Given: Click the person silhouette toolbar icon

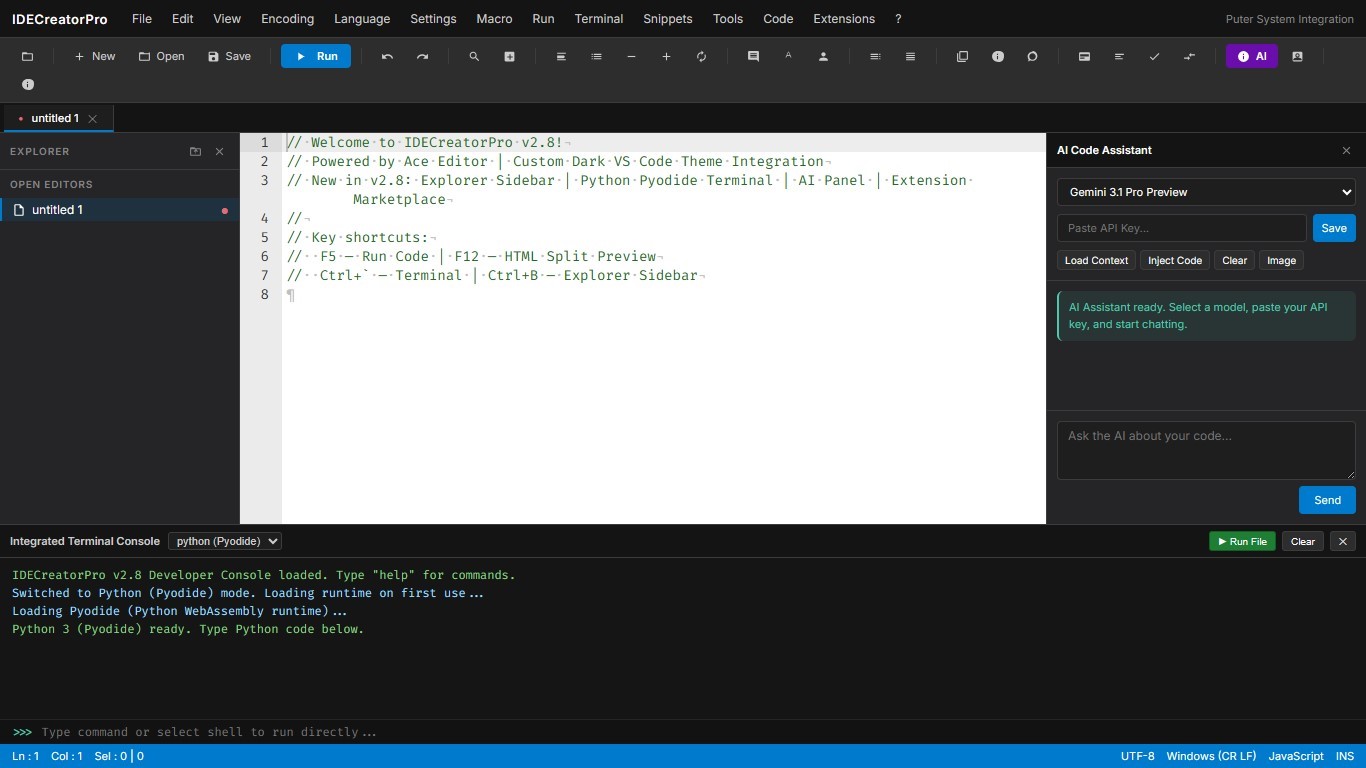Looking at the screenshot, I should 823,57.
